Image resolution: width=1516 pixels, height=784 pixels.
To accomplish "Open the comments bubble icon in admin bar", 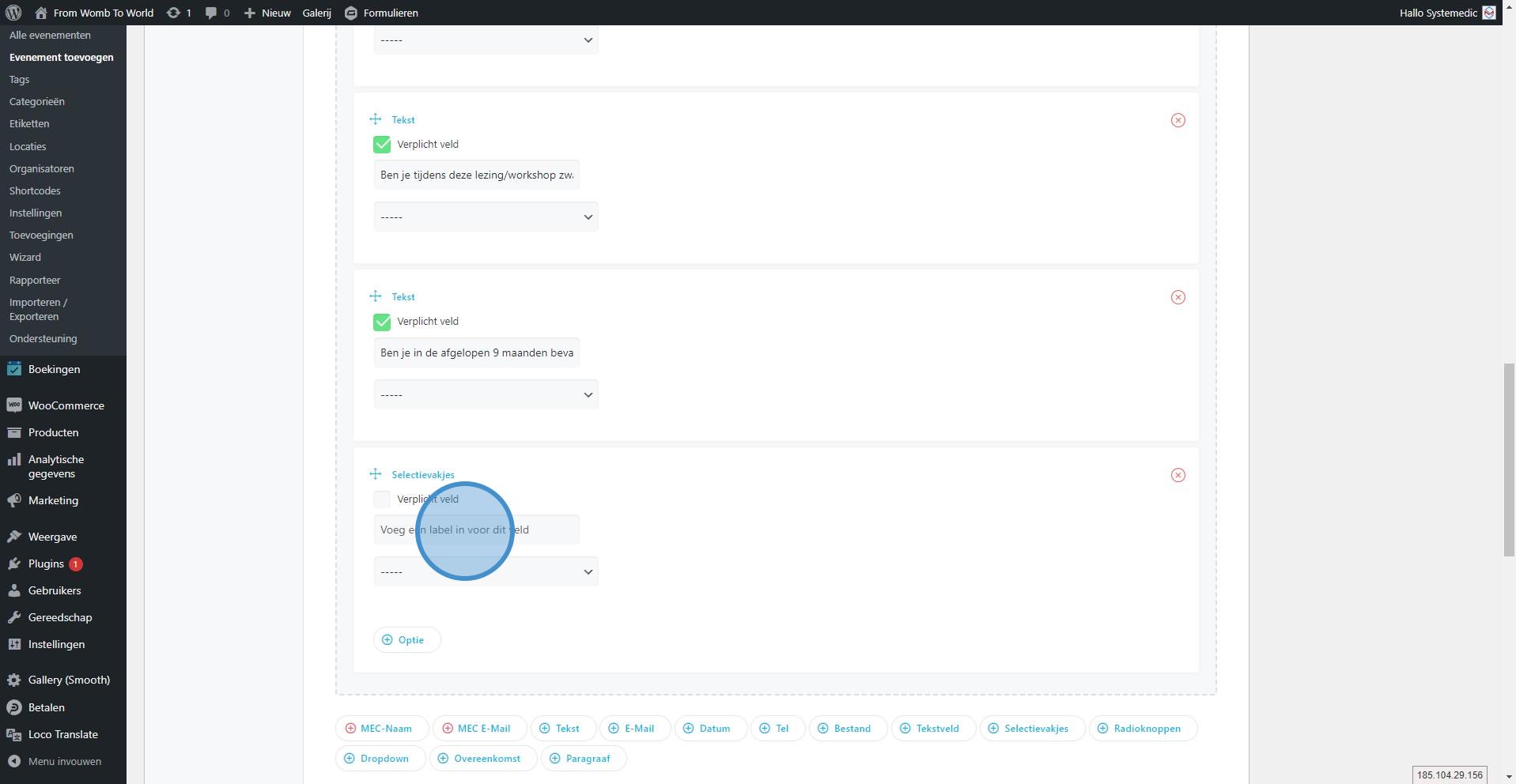I will [211, 13].
